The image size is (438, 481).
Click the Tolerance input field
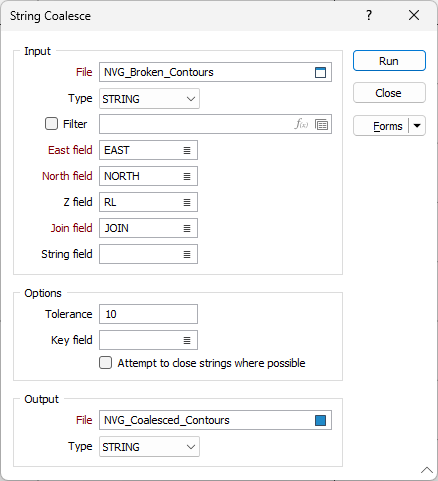point(148,314)
